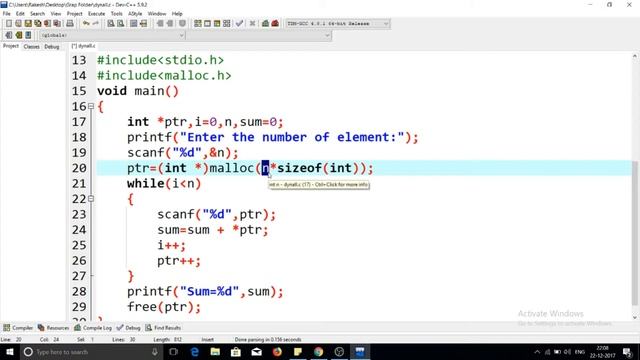Switch to the Classes sidebar tab
The width and height of the screenshot is (640, 360).
(x=31, y=47)
